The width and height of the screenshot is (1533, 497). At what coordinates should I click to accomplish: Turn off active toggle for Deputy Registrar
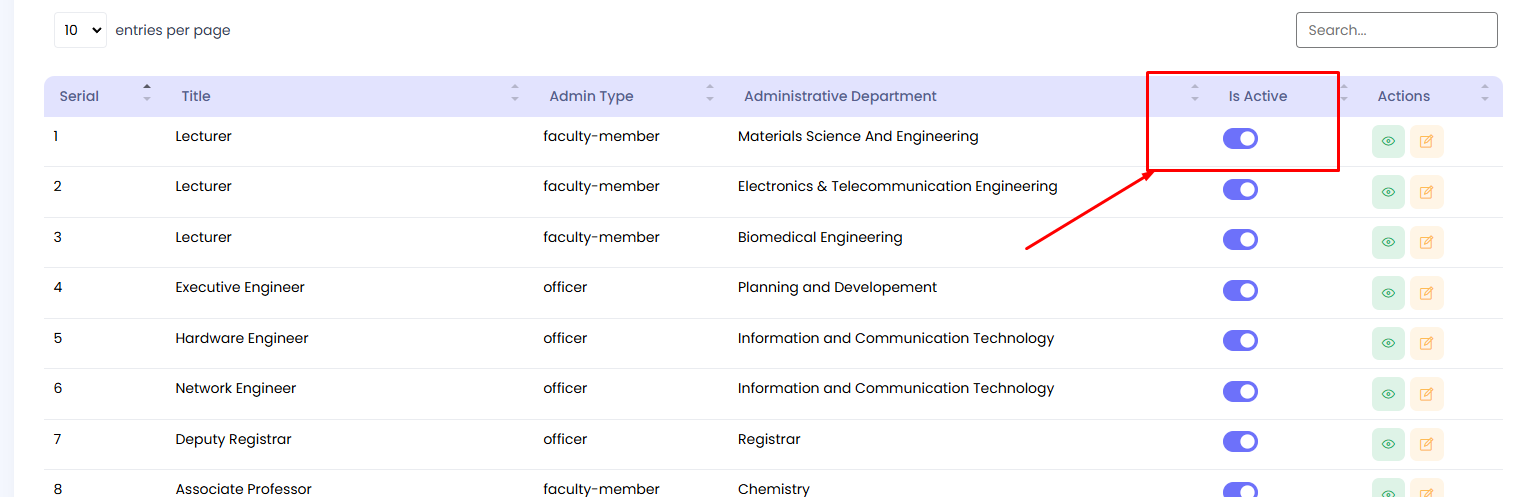coord(1240,441)
